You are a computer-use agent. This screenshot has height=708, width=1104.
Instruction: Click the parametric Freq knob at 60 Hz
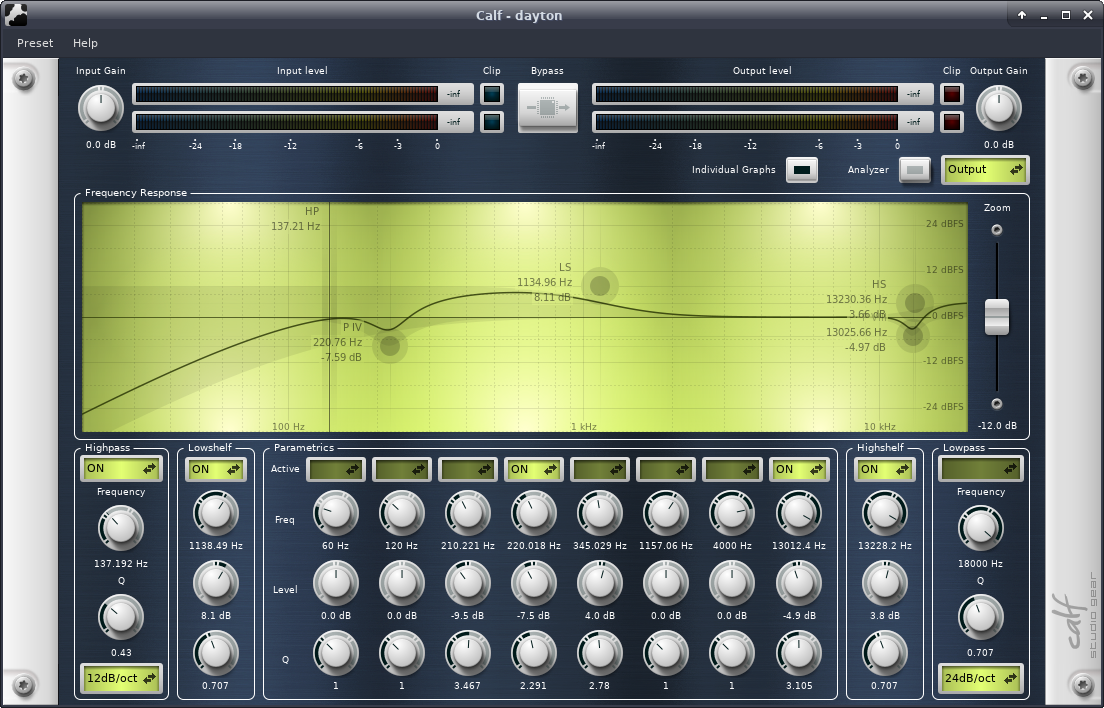[336, 513]
